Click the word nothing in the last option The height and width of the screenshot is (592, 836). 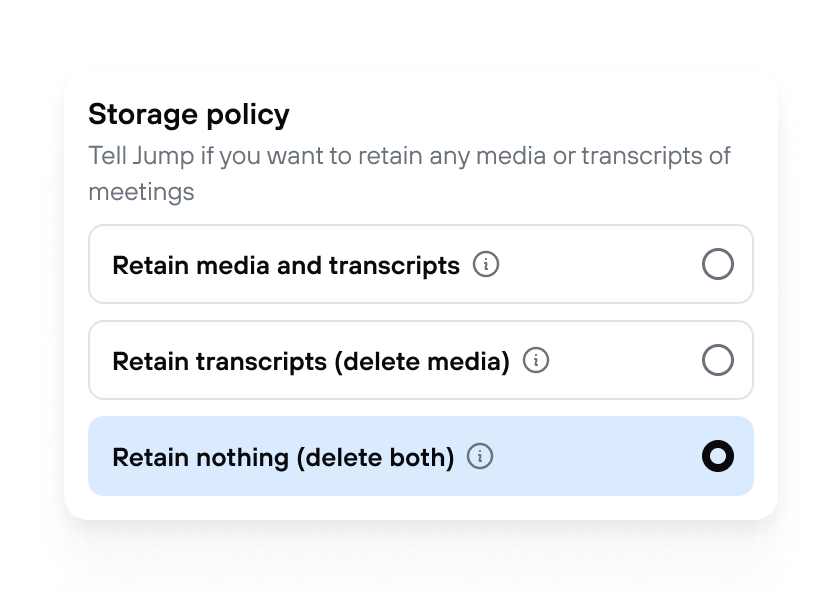[x=242, y=457]
